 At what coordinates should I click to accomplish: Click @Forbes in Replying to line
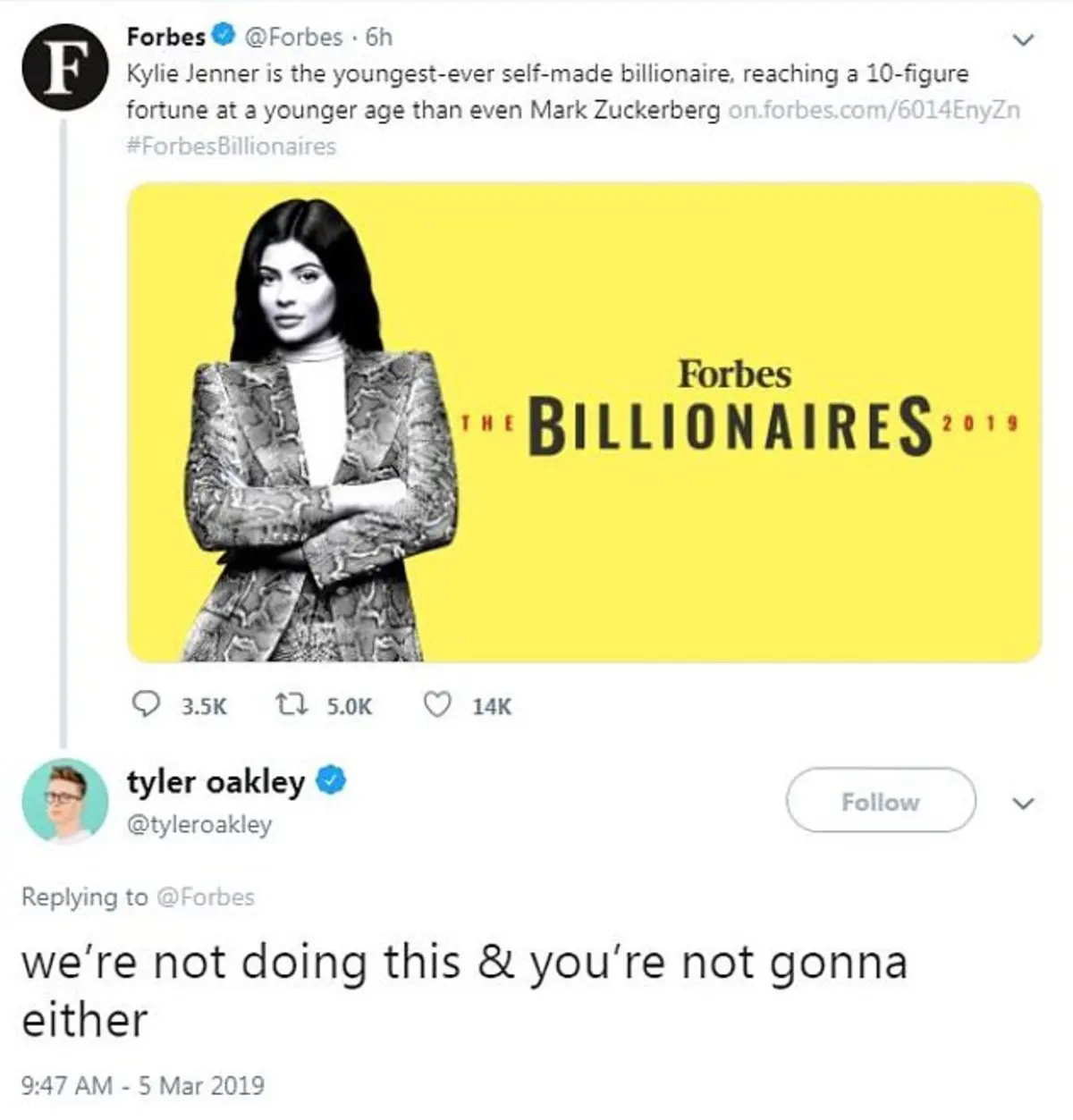[205, 897]
